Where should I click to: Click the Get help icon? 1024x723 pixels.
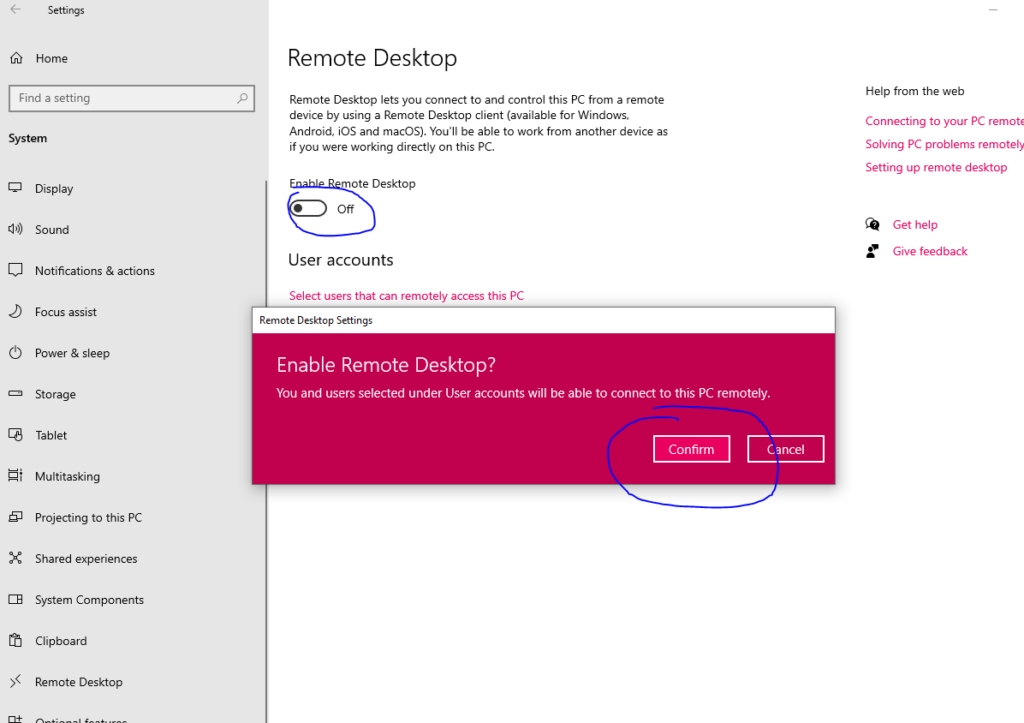click(x=872, y=224)
